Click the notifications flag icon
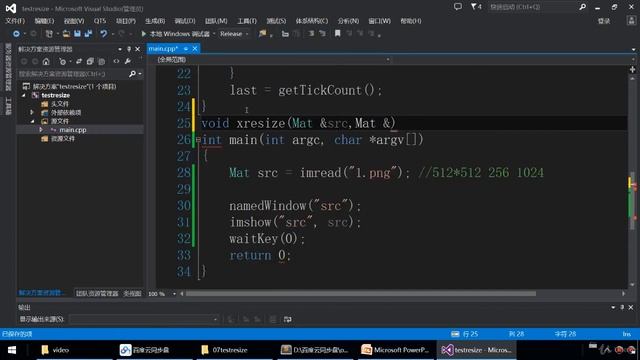640x360 pixels. coord(476,7)
